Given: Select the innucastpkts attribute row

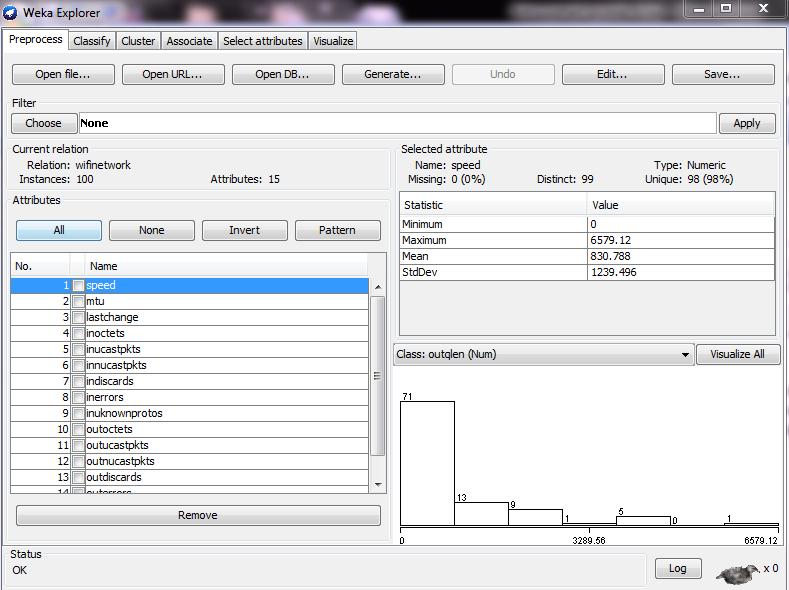Looking at the screenshot, I should tap(190, 366).
